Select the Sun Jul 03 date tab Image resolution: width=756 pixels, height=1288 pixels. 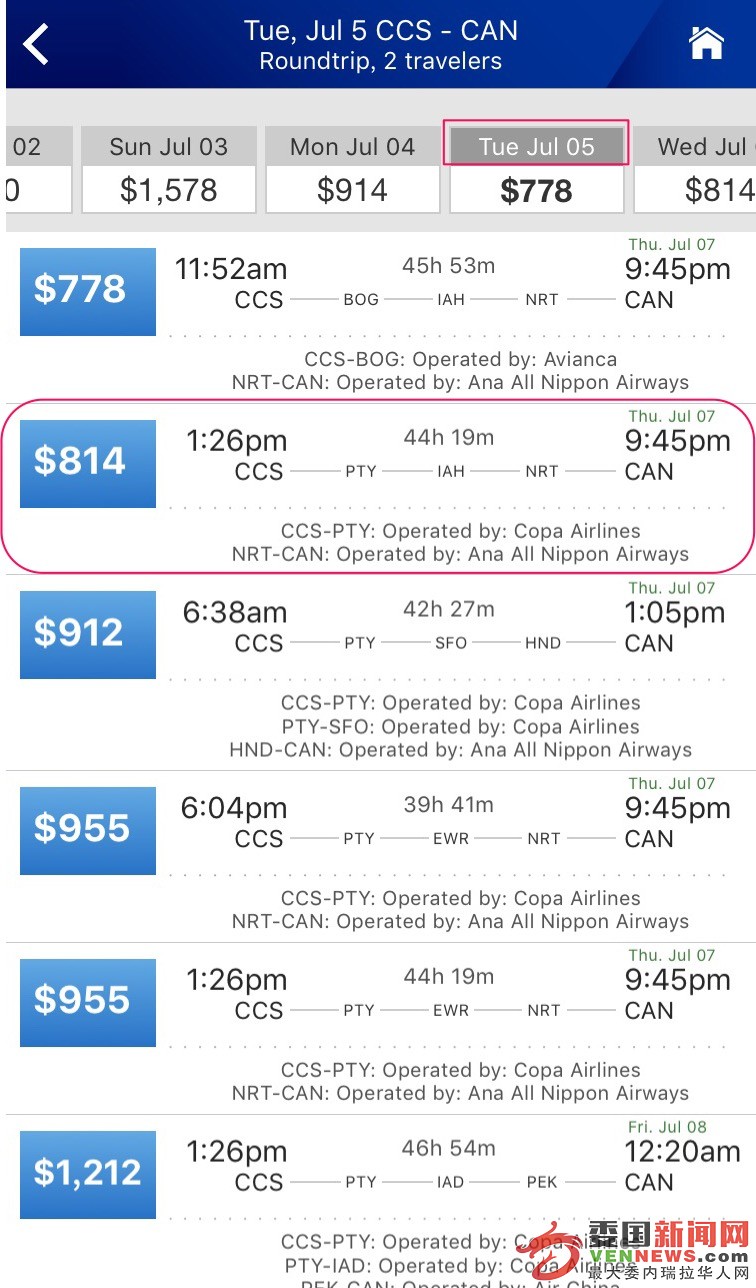click(x=169, y=169)
